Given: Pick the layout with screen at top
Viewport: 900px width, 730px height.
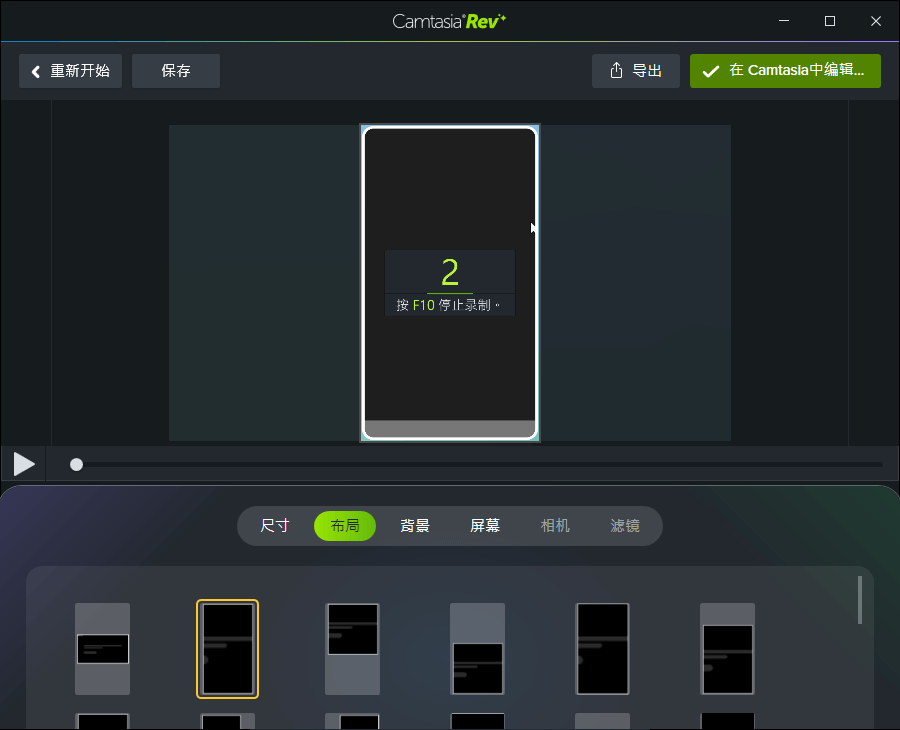Looking at the screenshot, I should (353, 649).
